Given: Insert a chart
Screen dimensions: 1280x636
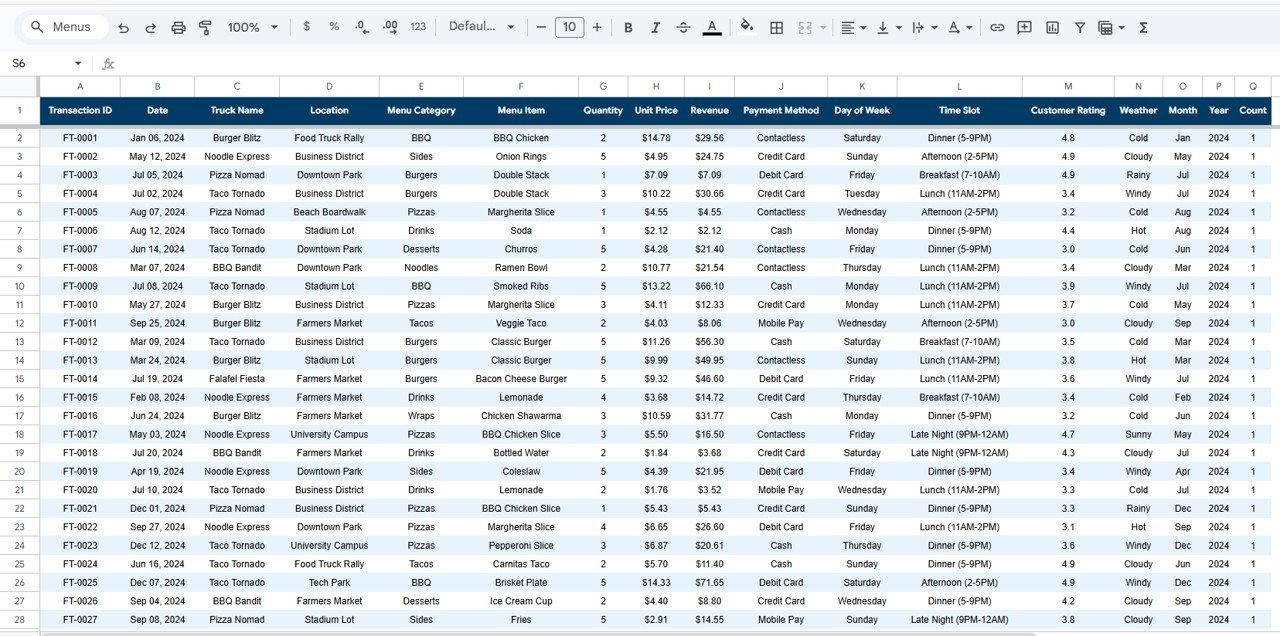Looking at the screenshot, I should point(1052,27).
